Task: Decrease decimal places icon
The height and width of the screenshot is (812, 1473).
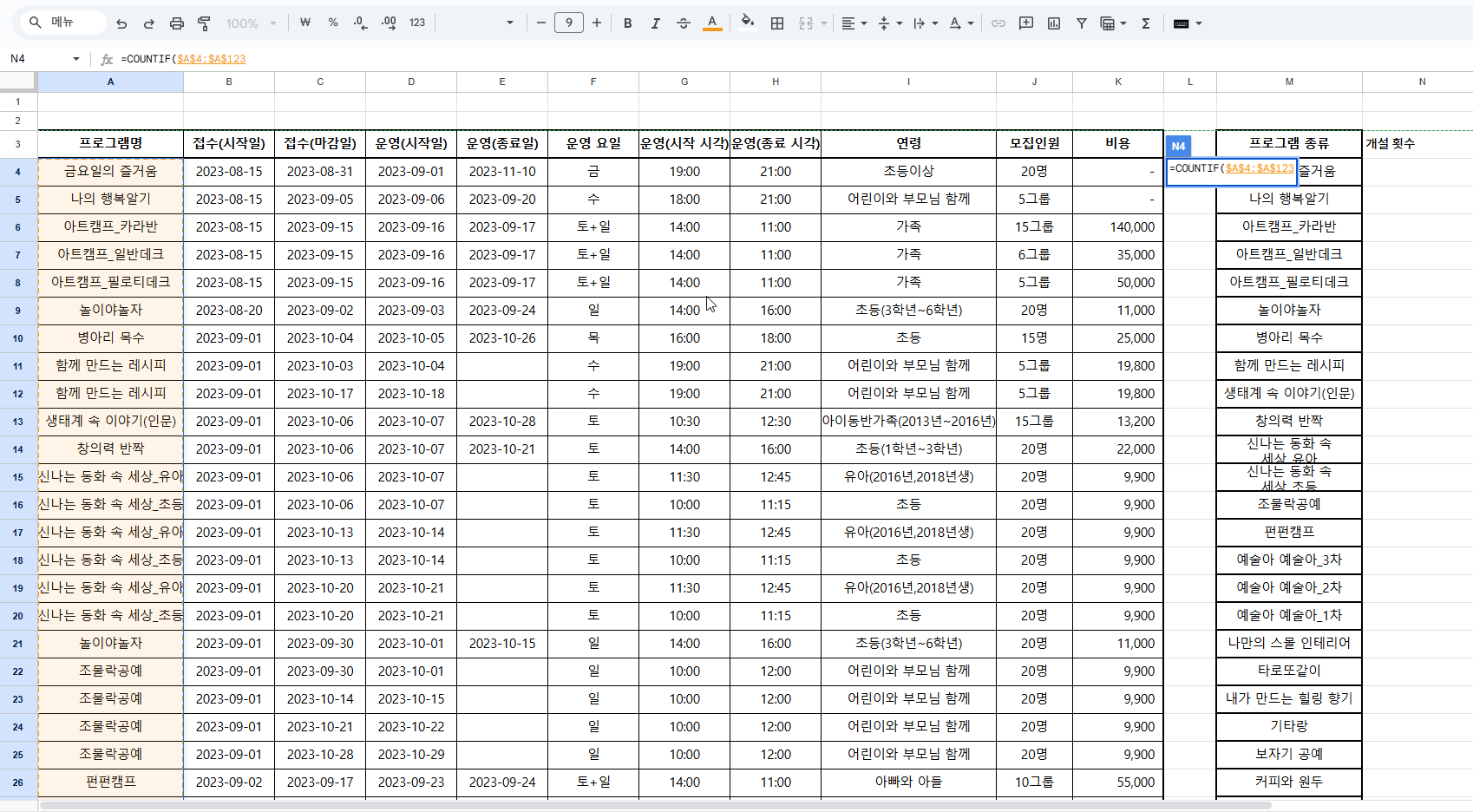Action: (x=361, y=23)
